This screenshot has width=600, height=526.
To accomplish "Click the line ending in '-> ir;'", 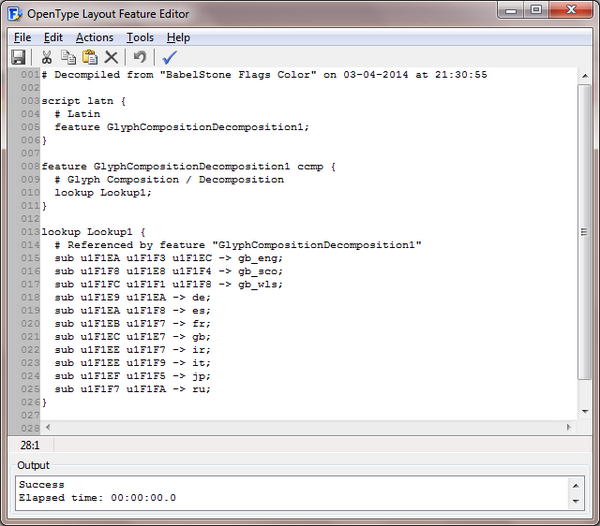I will pyautogui.click(x=132, y=350).
